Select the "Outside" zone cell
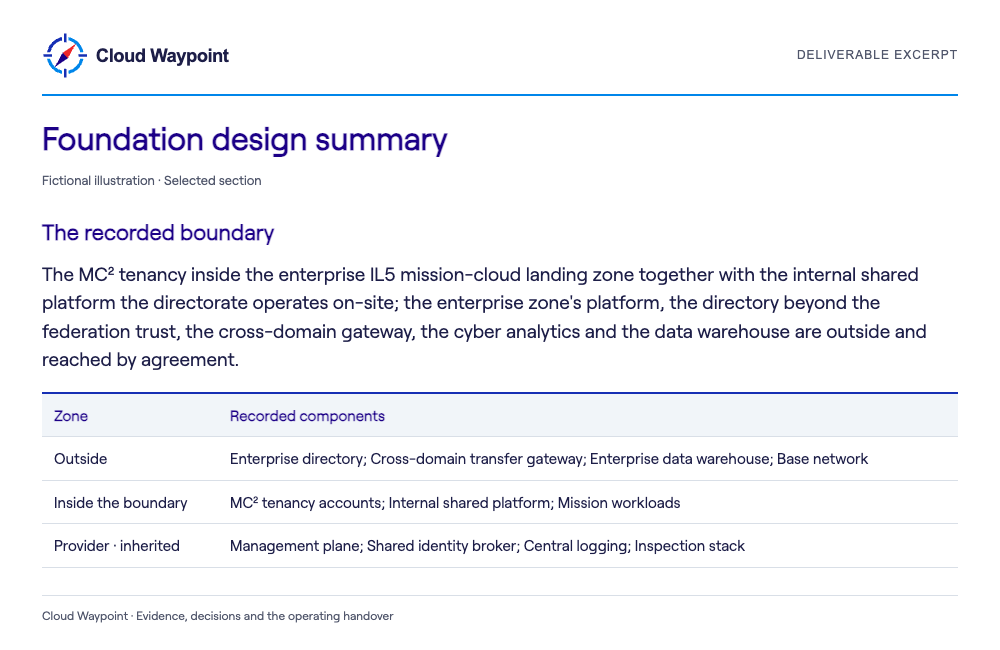Viewport: 1000px width, 650px height. point(80,459)
